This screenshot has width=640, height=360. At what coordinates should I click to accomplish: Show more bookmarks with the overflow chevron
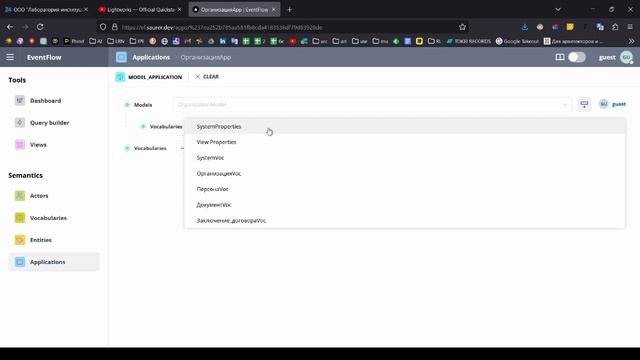point(631,41)
